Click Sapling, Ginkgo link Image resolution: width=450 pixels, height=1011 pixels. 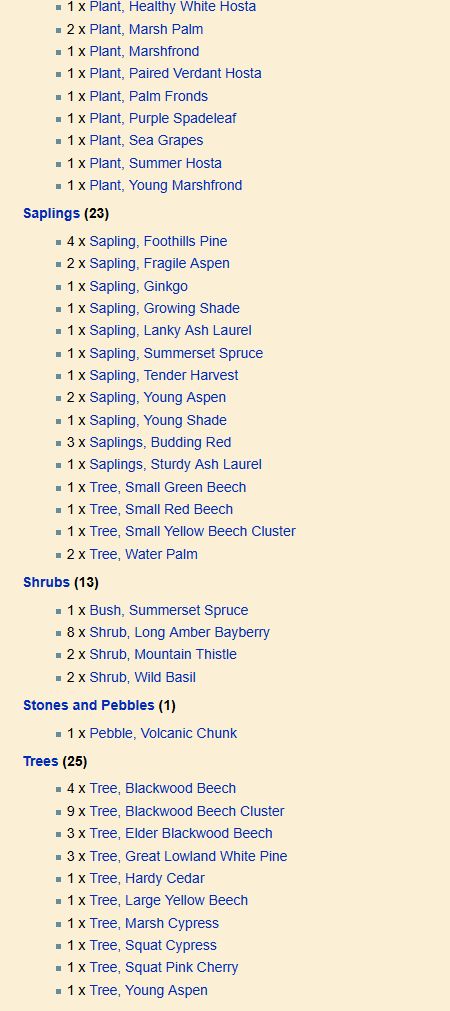coord(139,286)
